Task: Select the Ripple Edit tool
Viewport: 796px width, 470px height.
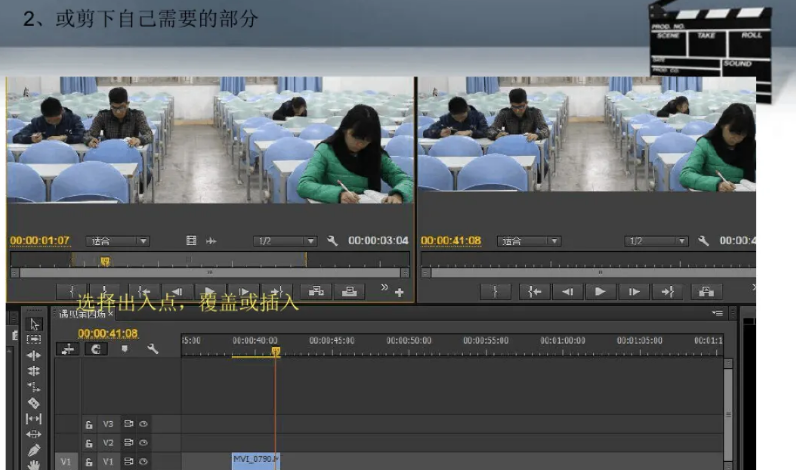Action: coord(34,355)
